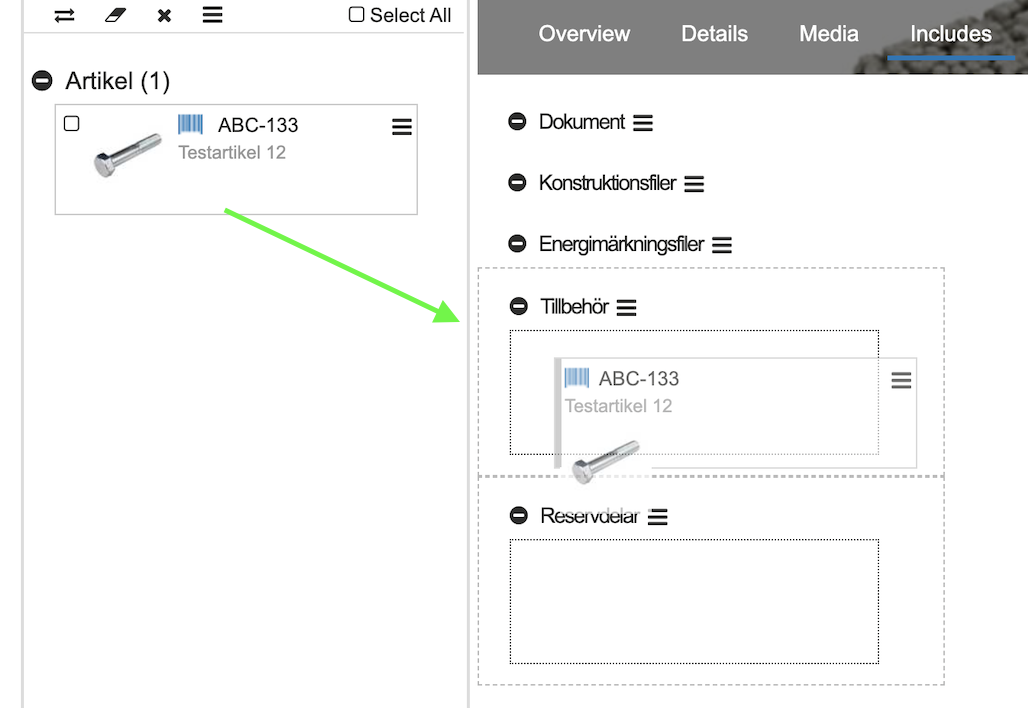Collapse the Artikel (1) group

[42, 81]
